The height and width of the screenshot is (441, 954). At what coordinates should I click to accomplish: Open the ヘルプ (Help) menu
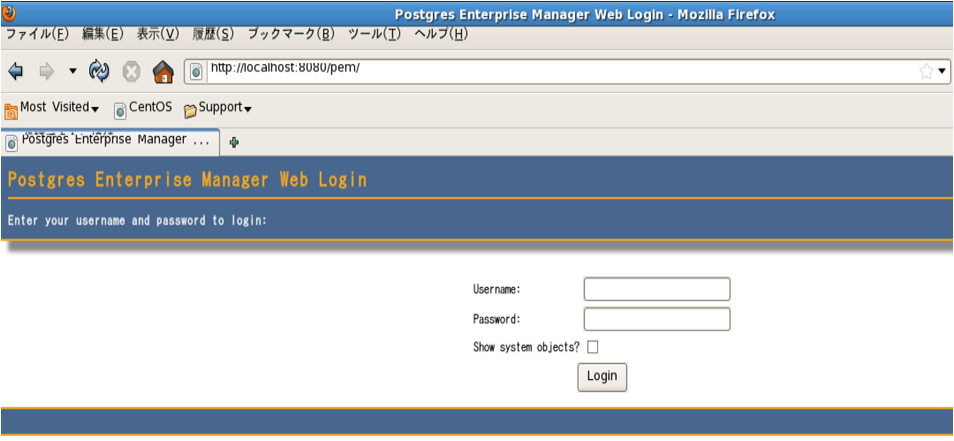[440, 34]
